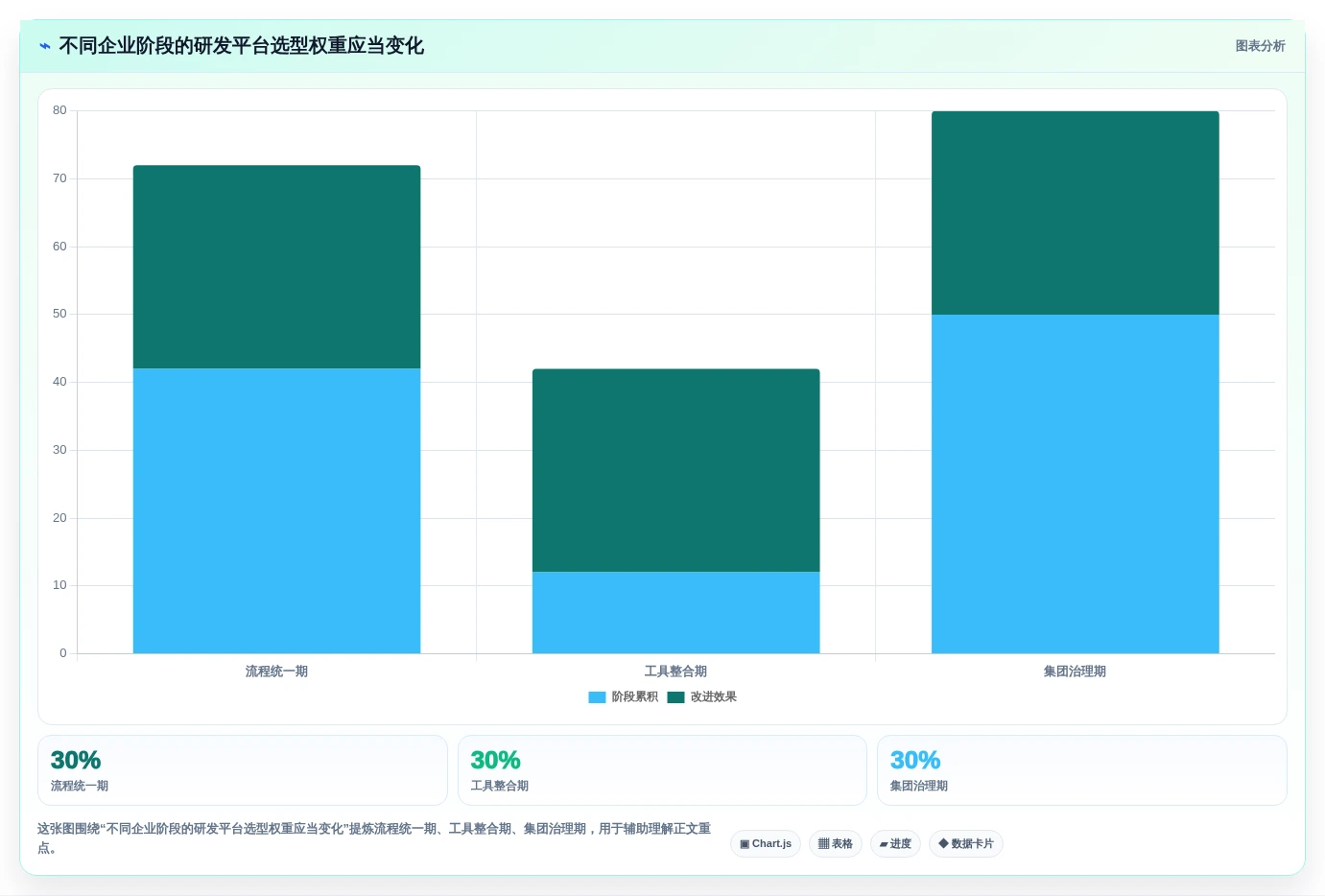
Task: Click the 工具整合期 x-axis label
Action: [676, 672]
